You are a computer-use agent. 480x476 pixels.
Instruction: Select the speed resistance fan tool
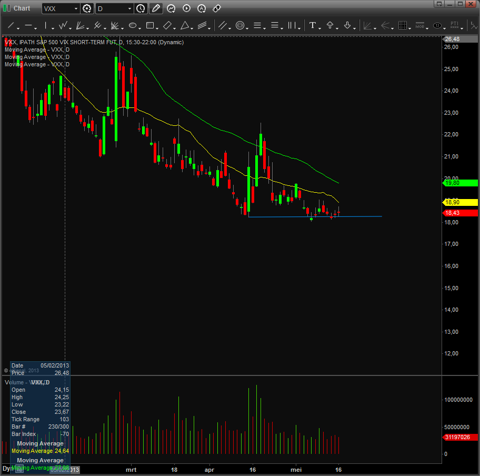(x=115, y=25)
